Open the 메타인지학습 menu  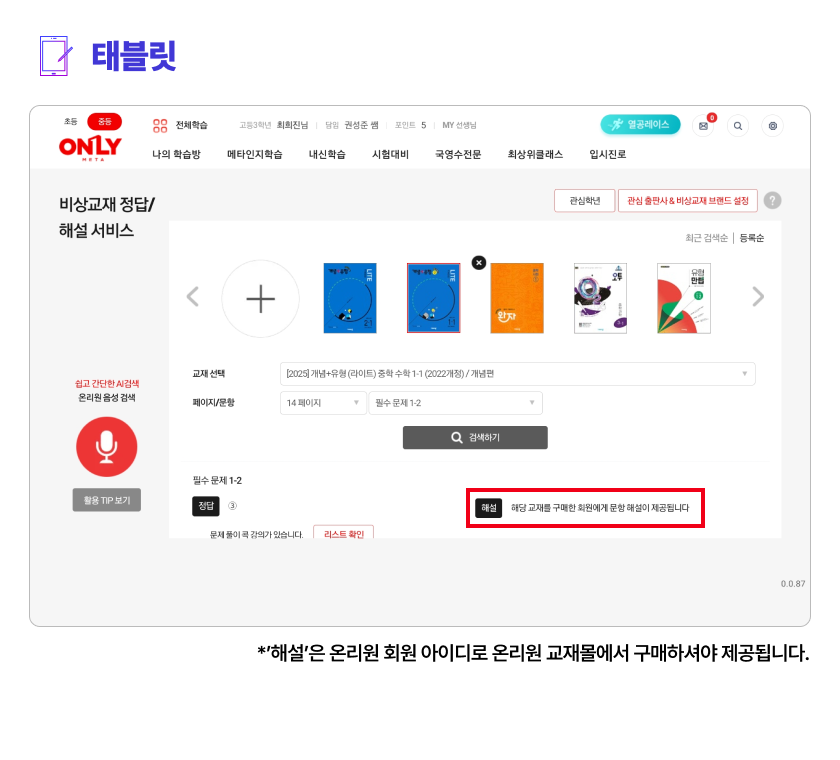254,154
